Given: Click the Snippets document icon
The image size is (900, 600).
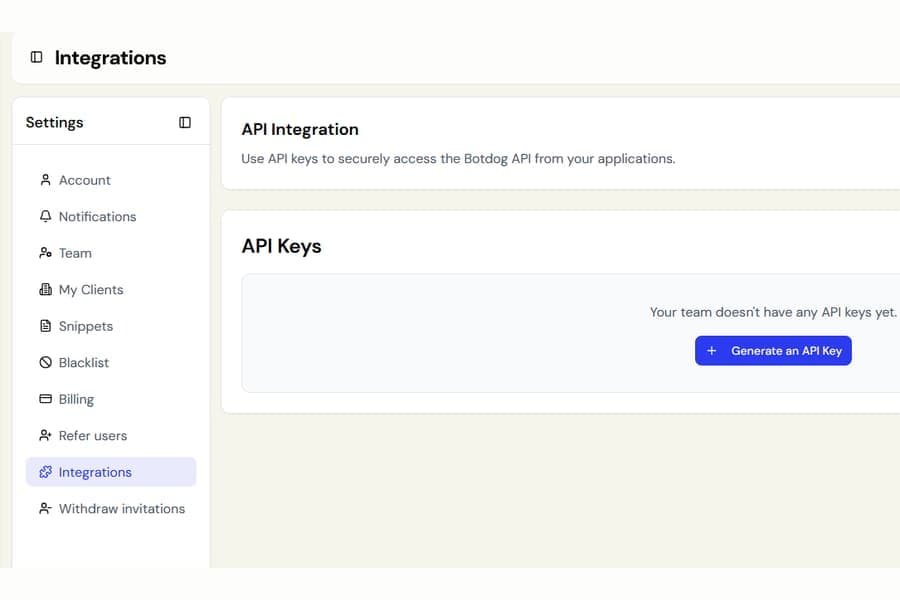Looking at the screenshot, I should (x=45, y=326).
